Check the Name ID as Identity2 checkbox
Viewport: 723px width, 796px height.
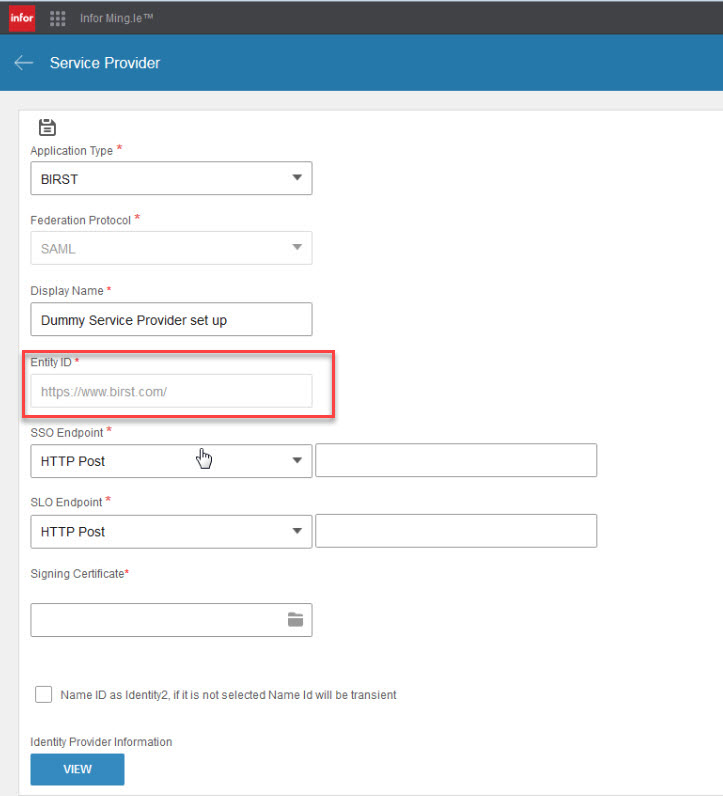pos(44,694)
